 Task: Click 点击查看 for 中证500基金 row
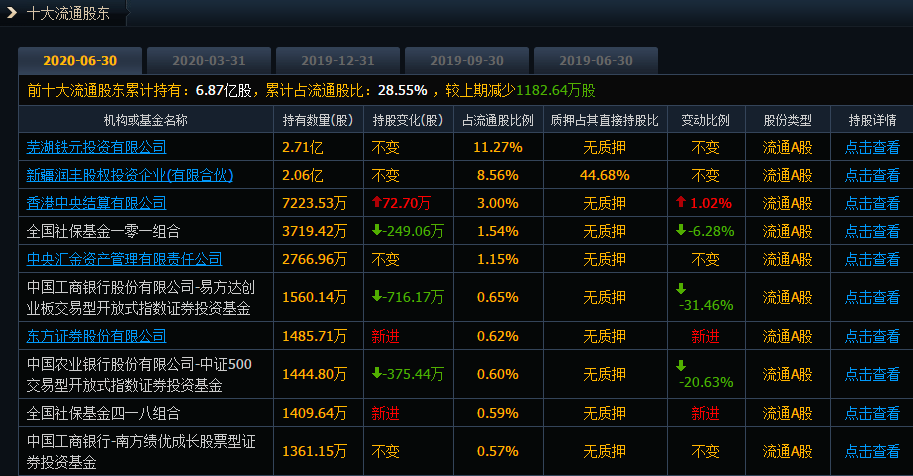tap(872, 374)
